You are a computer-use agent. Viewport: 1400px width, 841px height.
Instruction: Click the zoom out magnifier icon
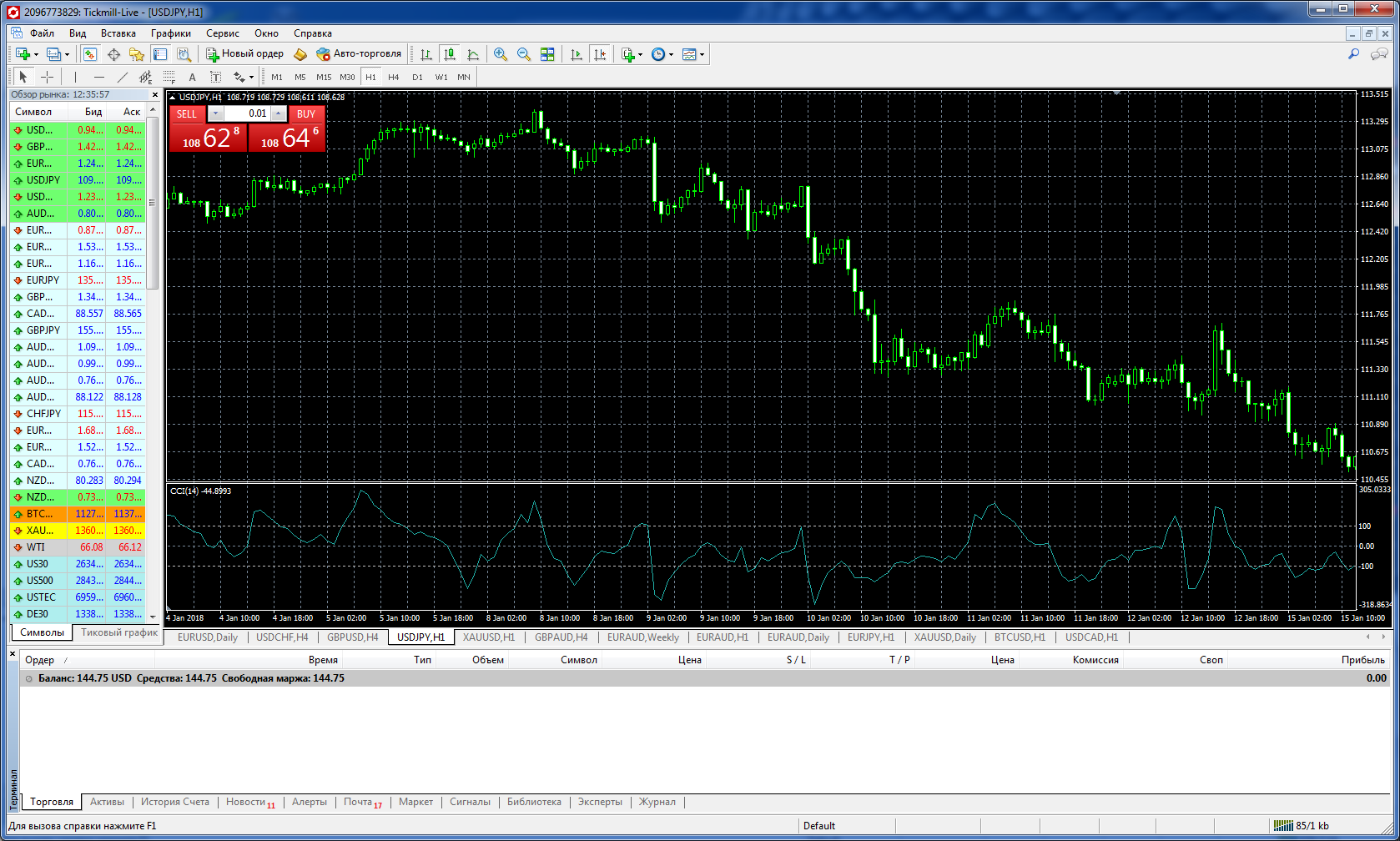click(524, 54)
